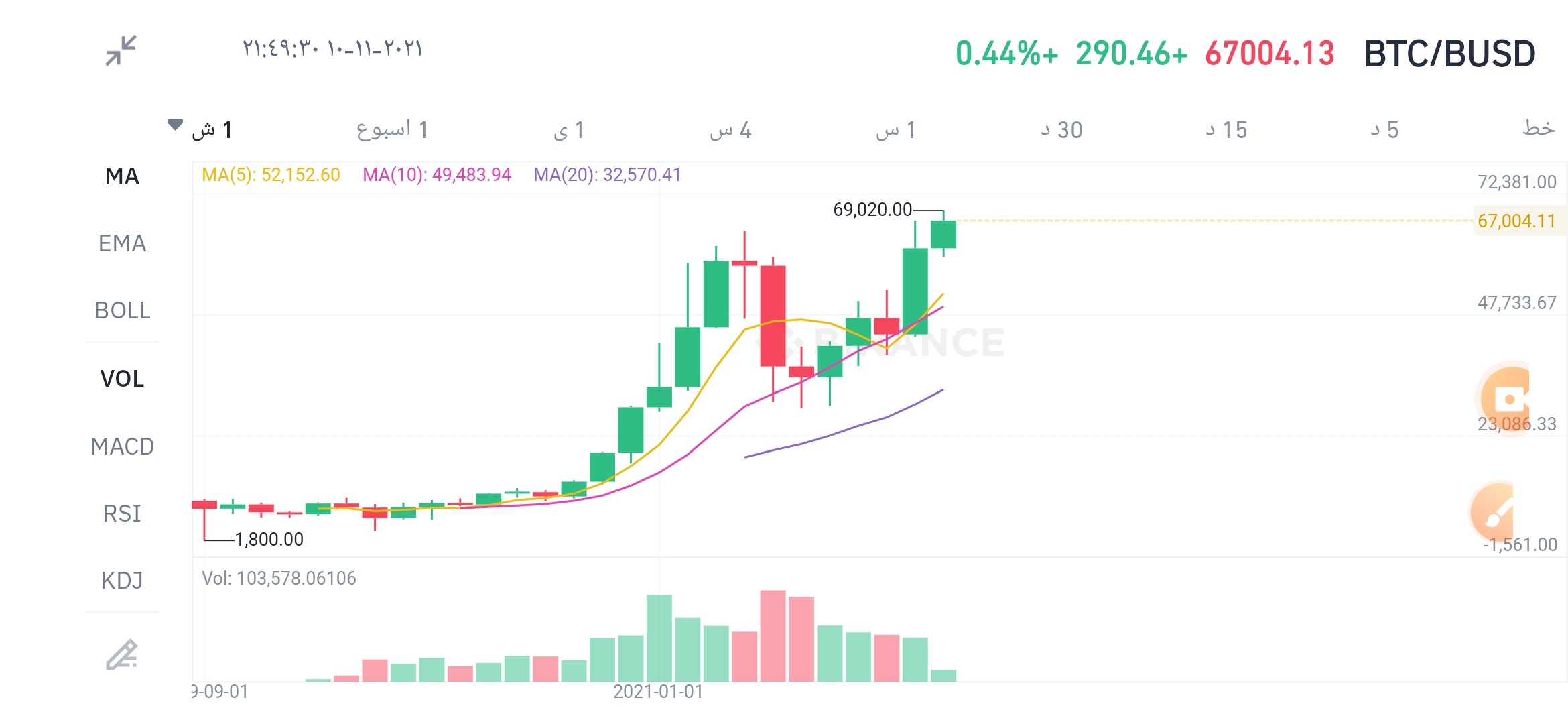
Task: Enable the MACD indicator
Action: 122,446
